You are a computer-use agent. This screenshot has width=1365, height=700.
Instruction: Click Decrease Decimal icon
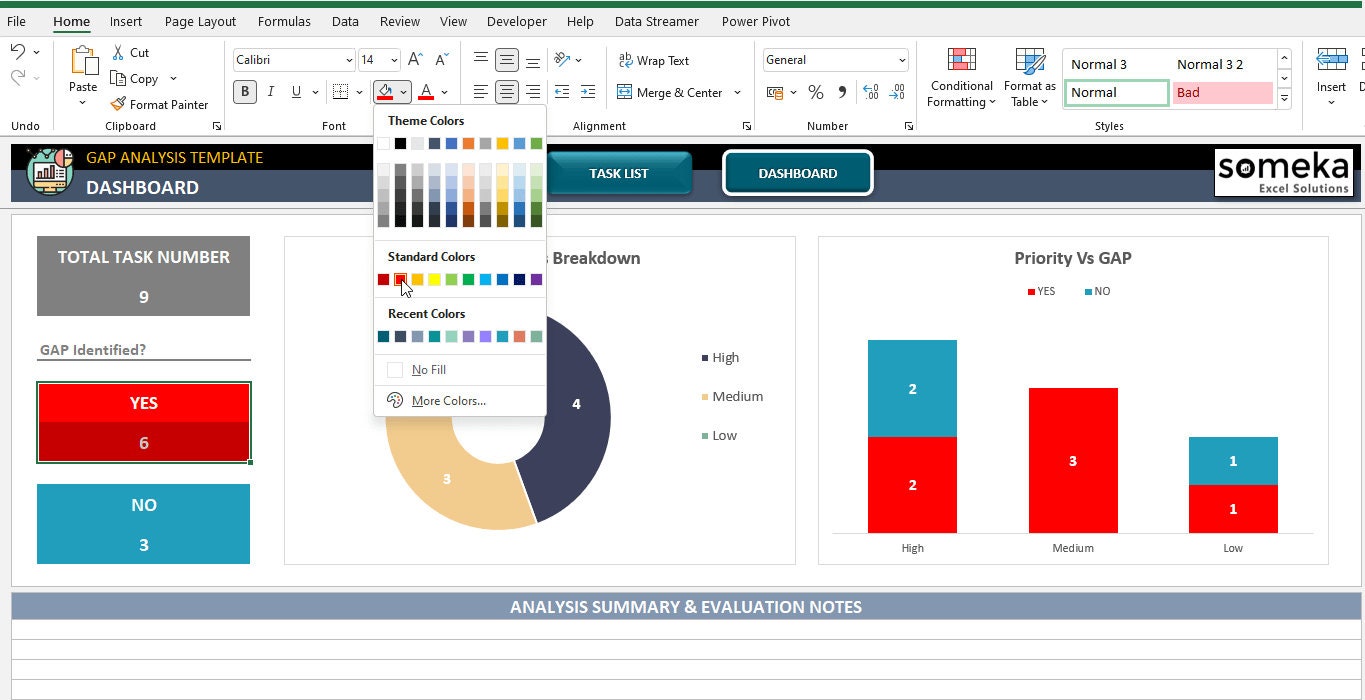[897, 92]
